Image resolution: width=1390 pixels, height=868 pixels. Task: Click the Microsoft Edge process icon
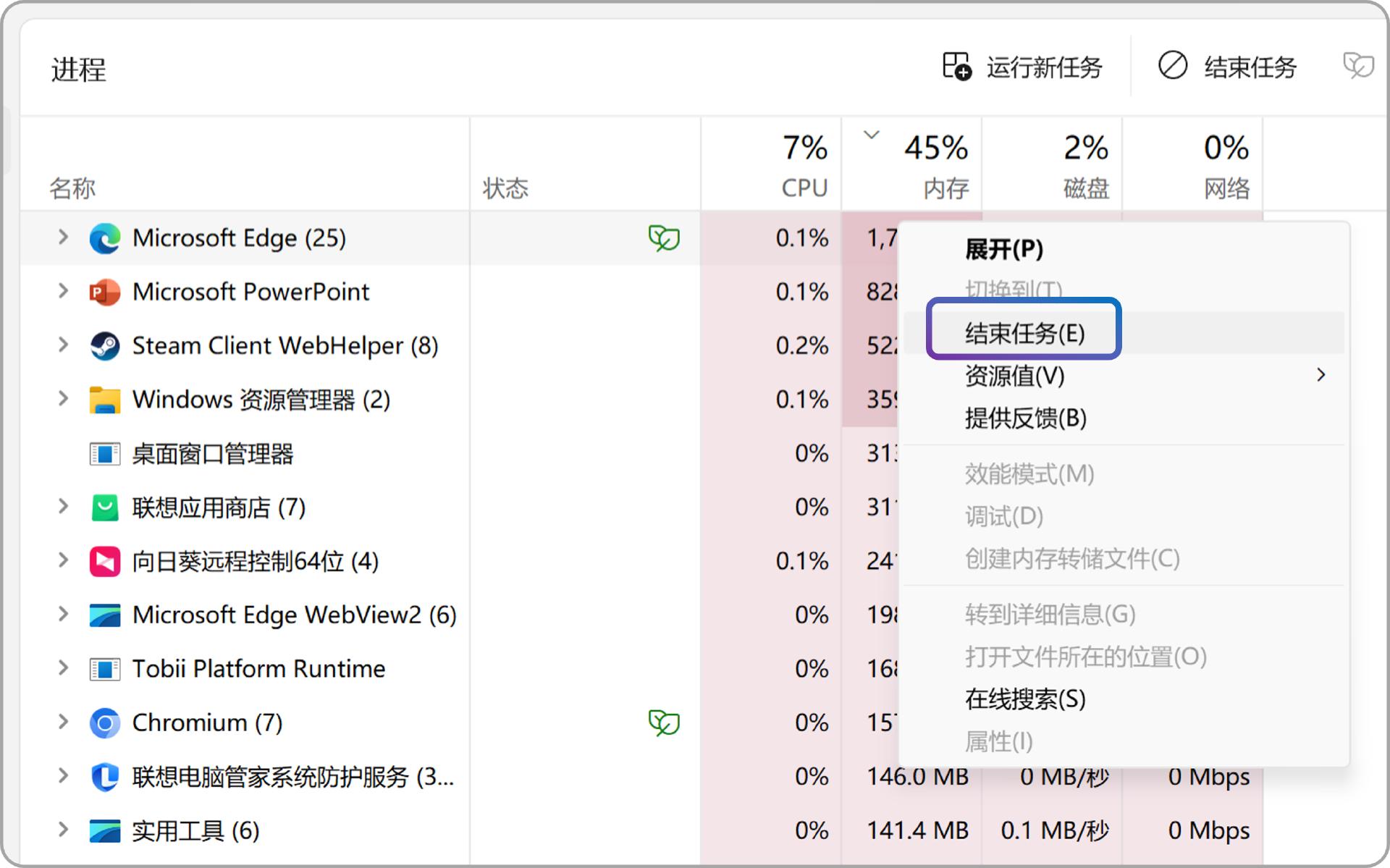(x=105, y=238)
